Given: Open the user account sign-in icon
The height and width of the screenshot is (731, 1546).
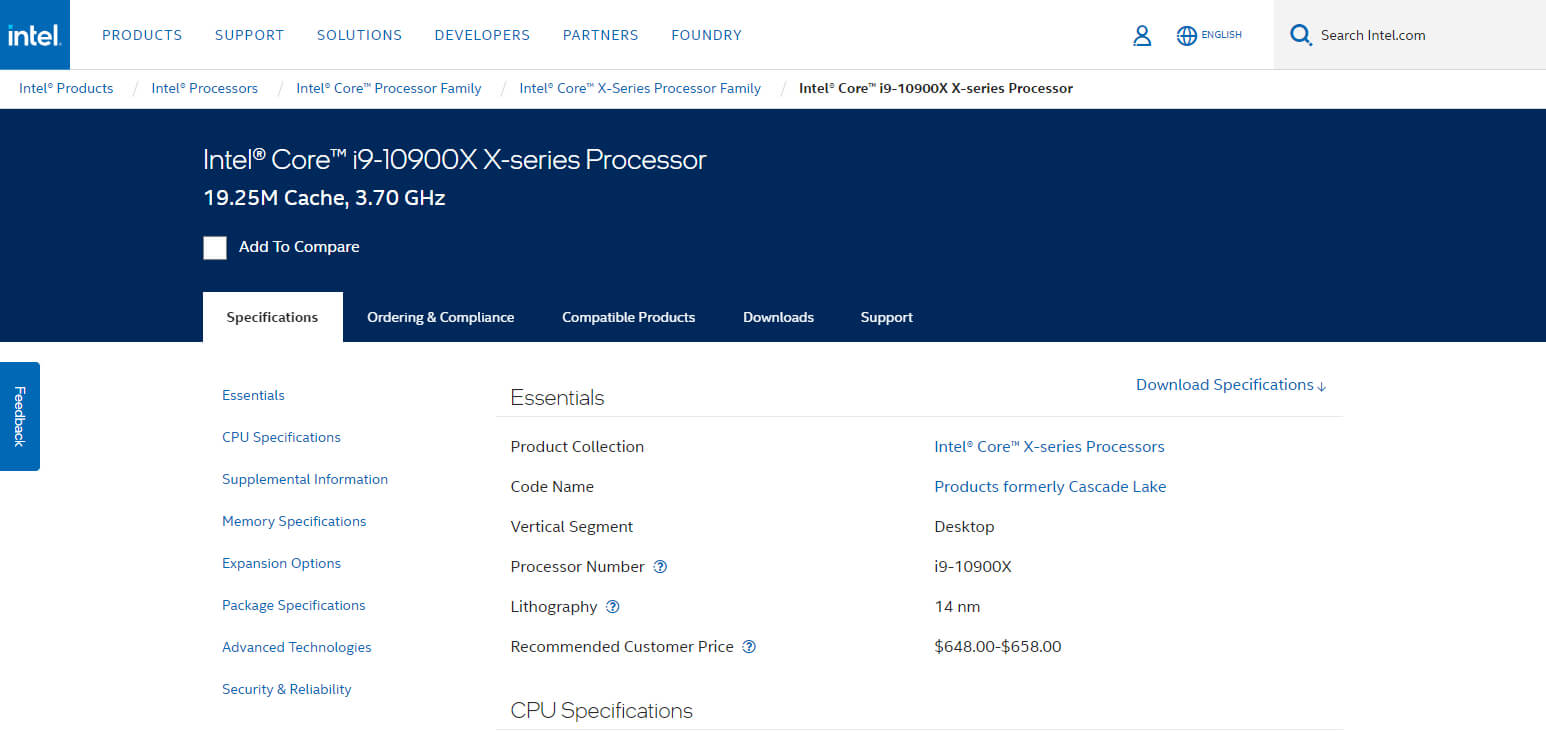Looking at the screenshot, I should 1142,35.
